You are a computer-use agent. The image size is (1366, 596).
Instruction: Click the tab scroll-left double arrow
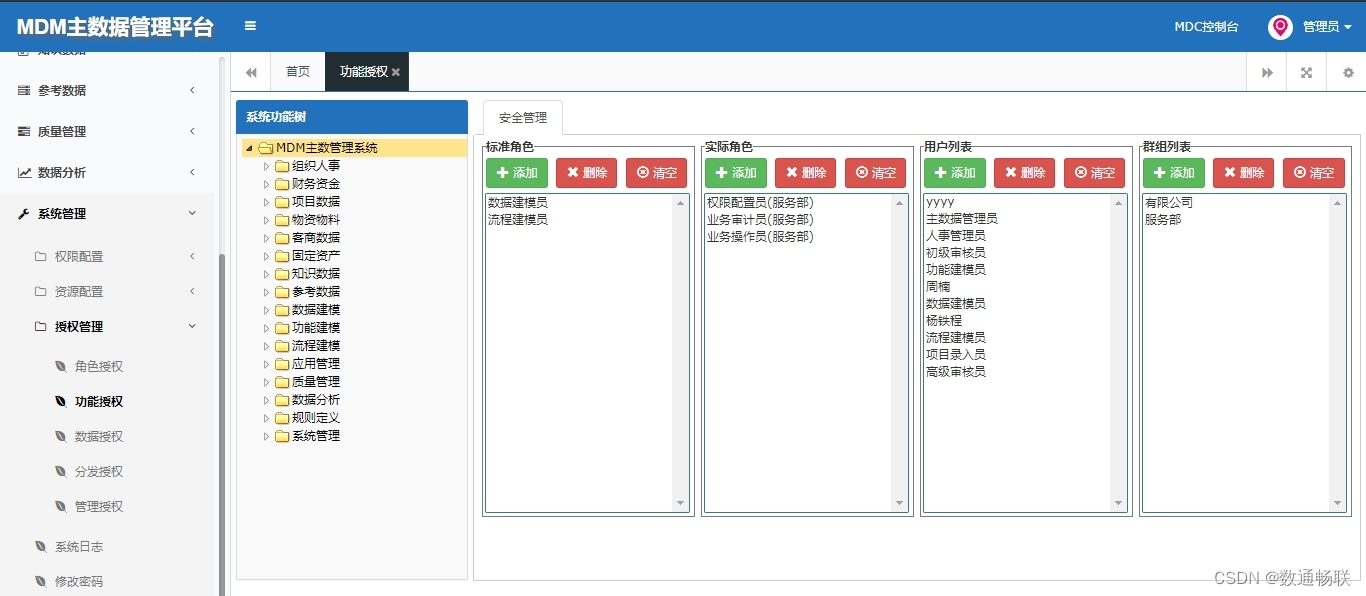[251, 72]
